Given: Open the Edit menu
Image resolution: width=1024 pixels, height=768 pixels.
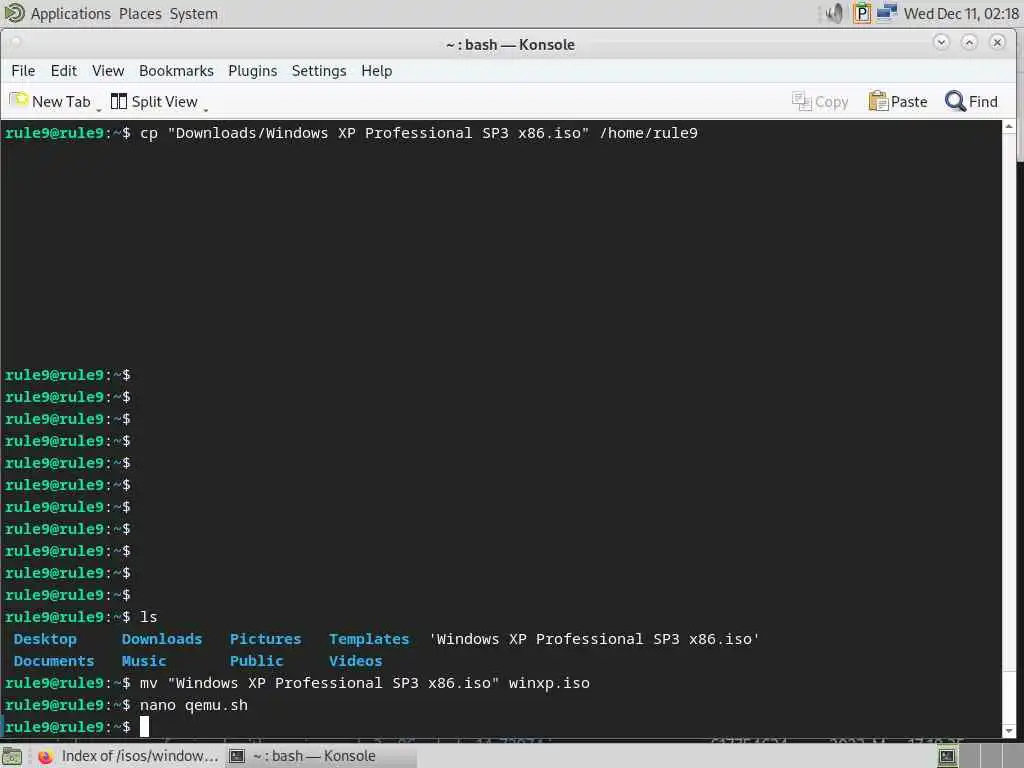Looking at the screenshot, I should pyautogui.click(x=63, y=71).
